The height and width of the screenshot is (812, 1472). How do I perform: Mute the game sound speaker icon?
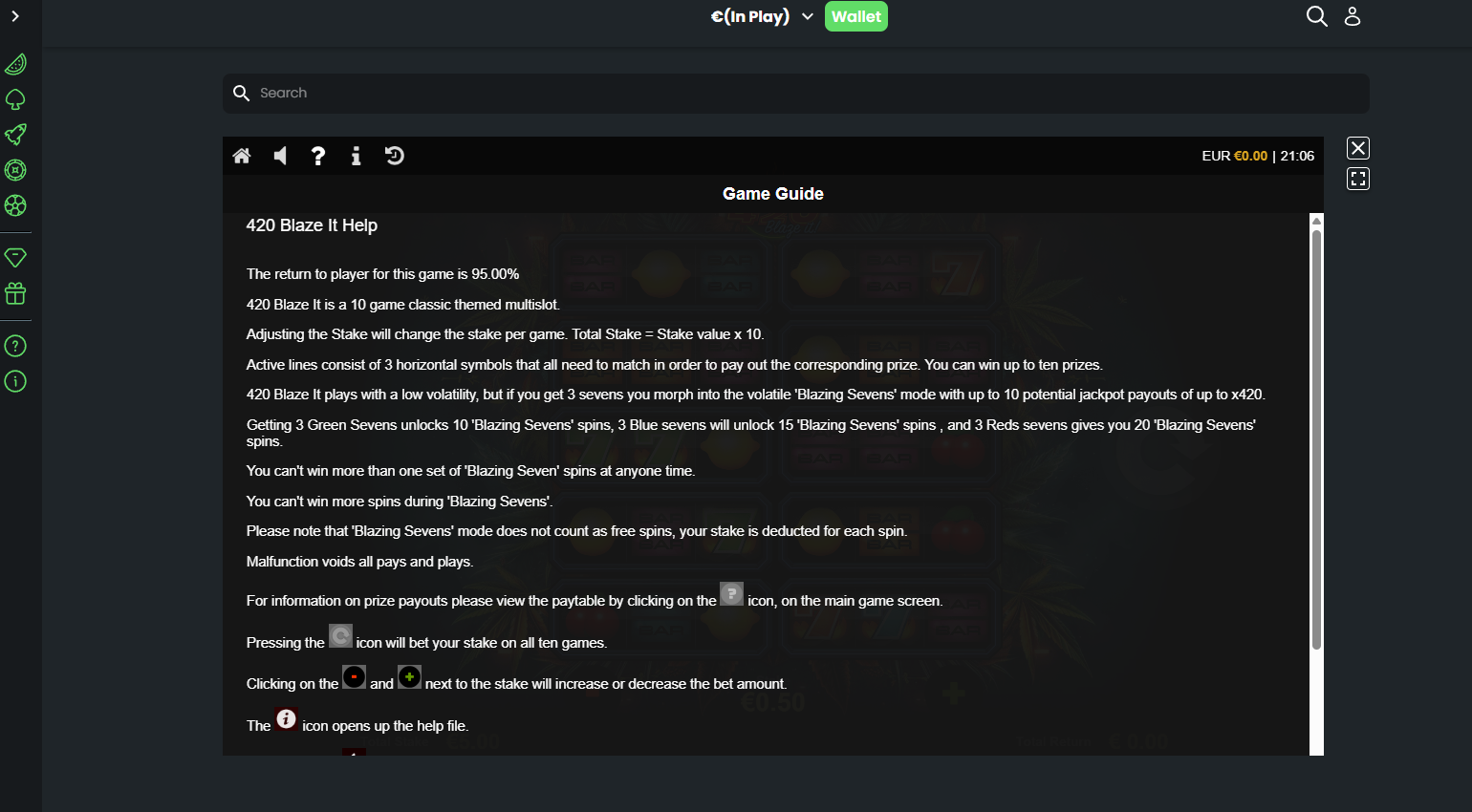tap(280, 156)
